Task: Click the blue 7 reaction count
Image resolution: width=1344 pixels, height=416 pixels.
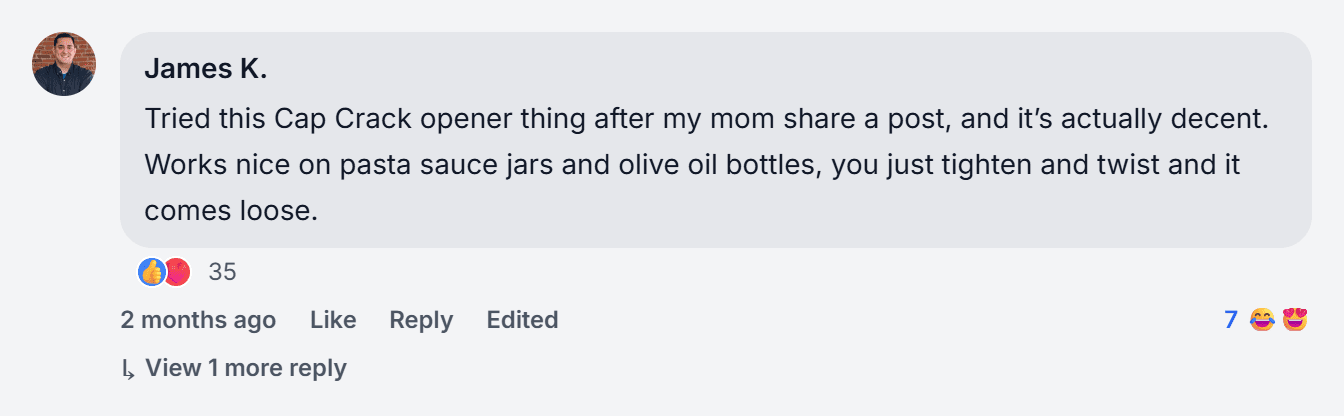Action: click(1231, 320)
